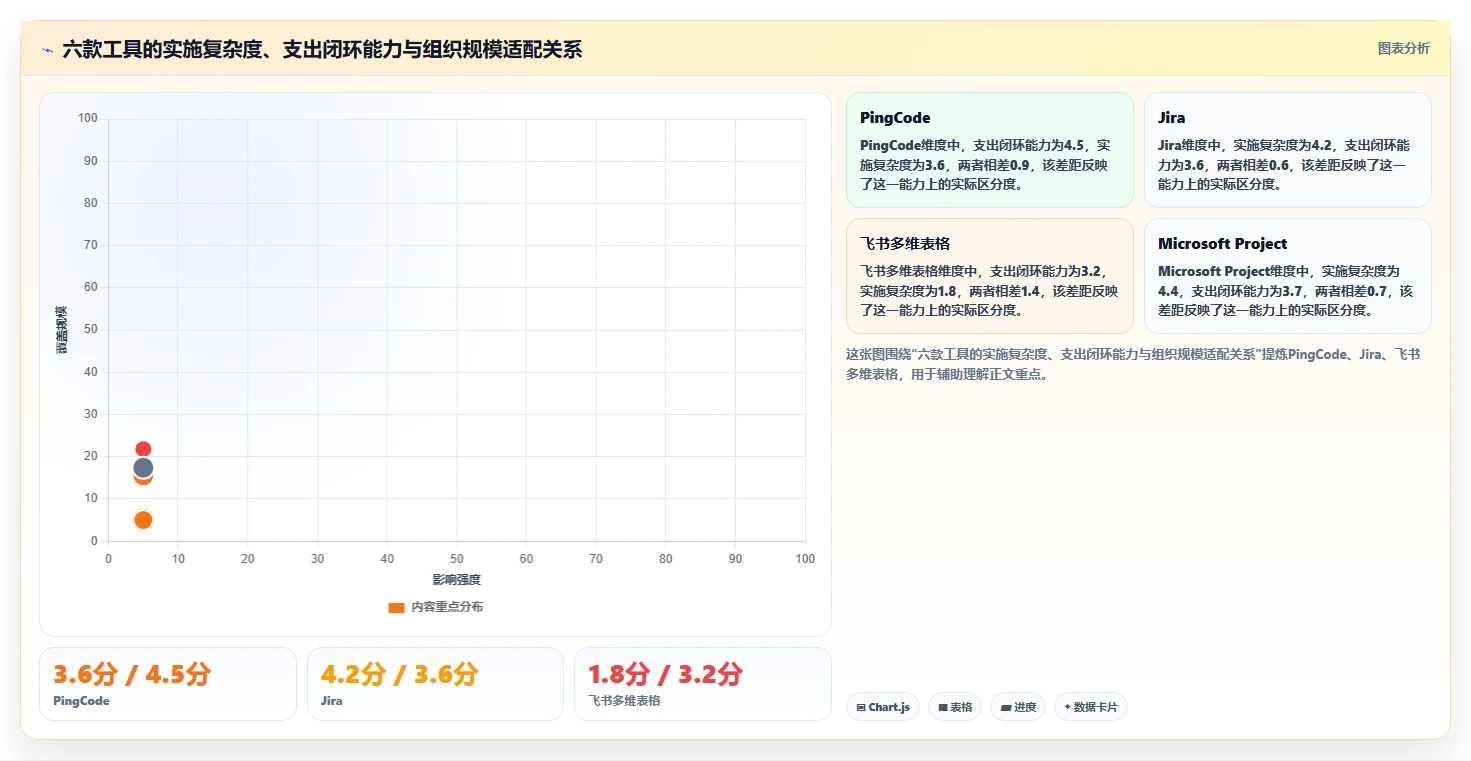Open the Jira comparison card
The width and height of the screenshot is (1471, 761).
pyautogui.click(x=1287, y=150)
